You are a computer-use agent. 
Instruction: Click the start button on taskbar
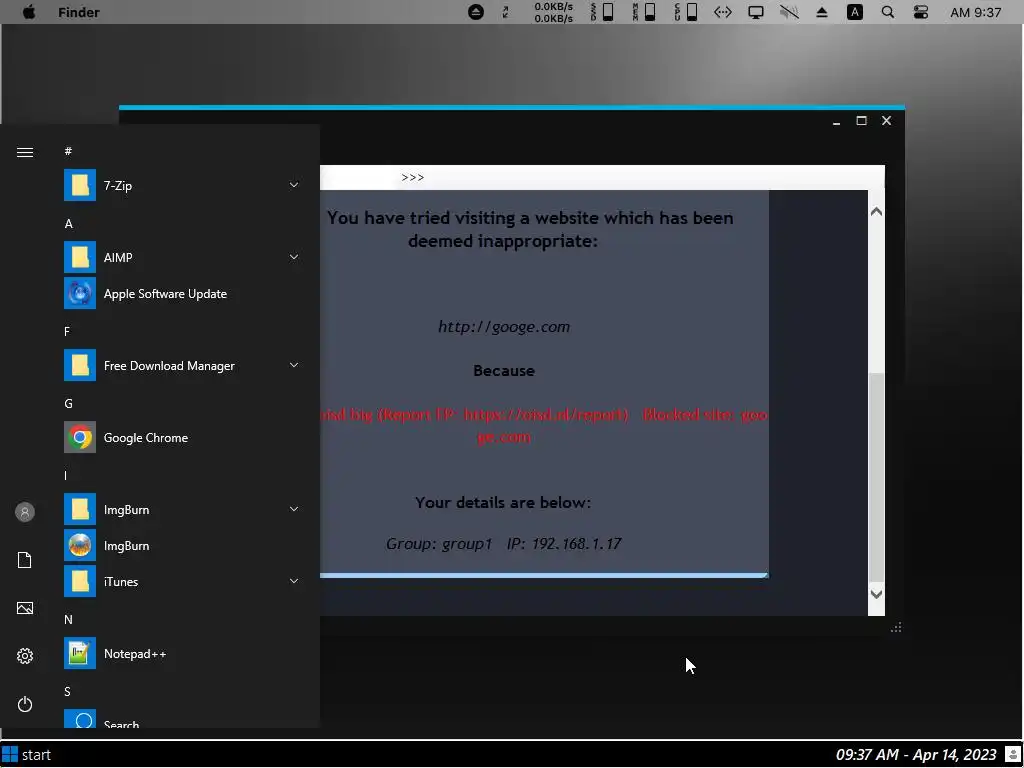point(27,755)
